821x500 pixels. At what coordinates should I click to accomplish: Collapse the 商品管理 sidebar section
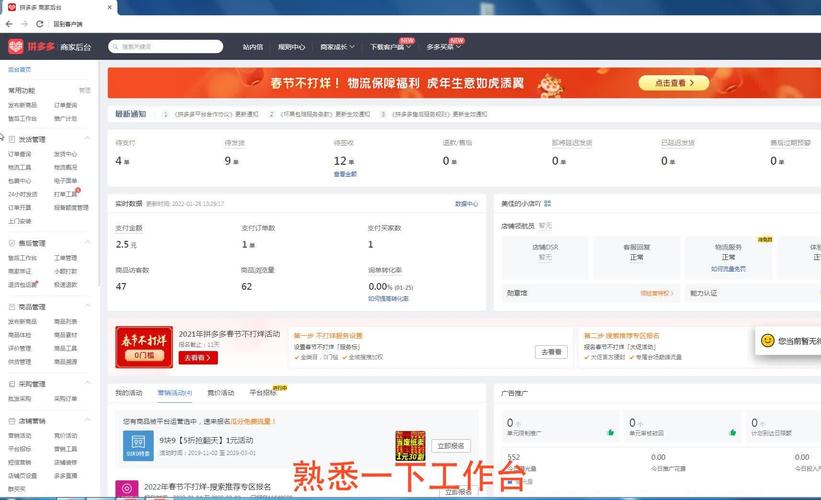pos(87,306)
